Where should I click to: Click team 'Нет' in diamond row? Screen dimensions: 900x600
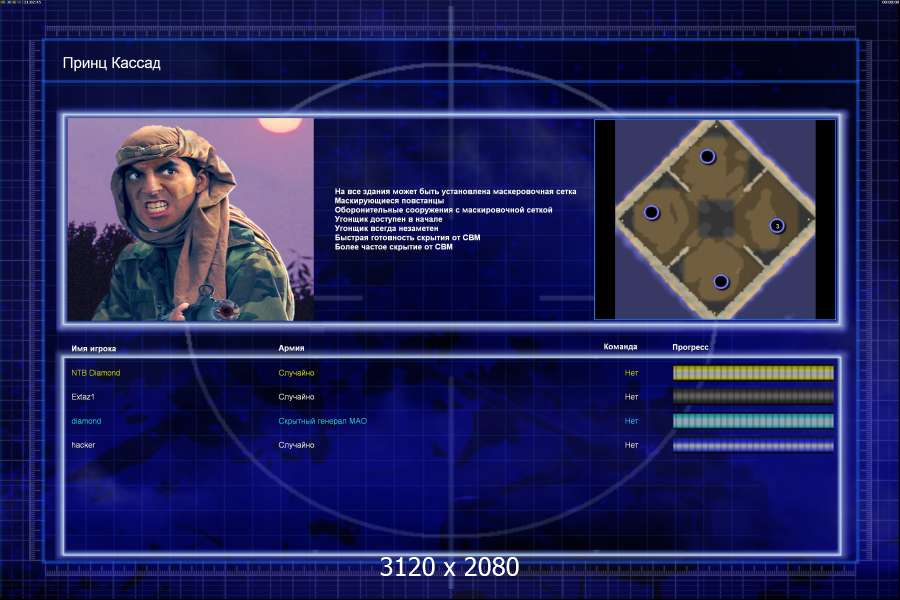[631, 421]
